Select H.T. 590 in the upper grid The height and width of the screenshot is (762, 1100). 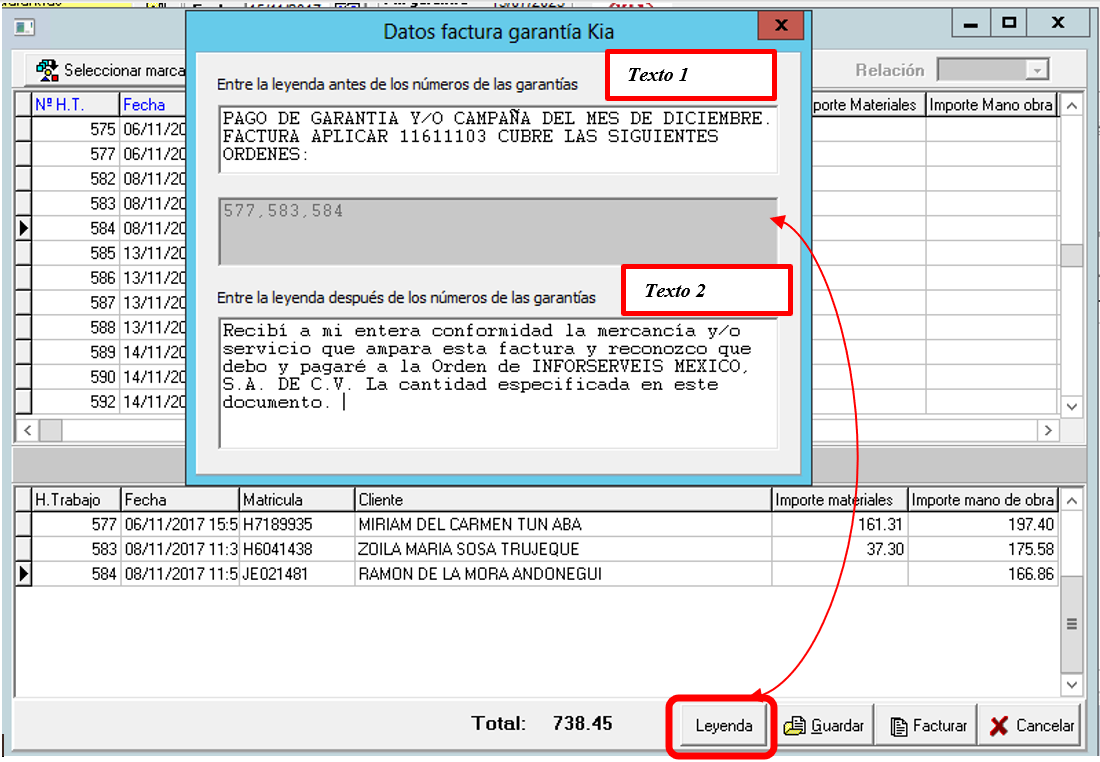click(x=102, y=377)
